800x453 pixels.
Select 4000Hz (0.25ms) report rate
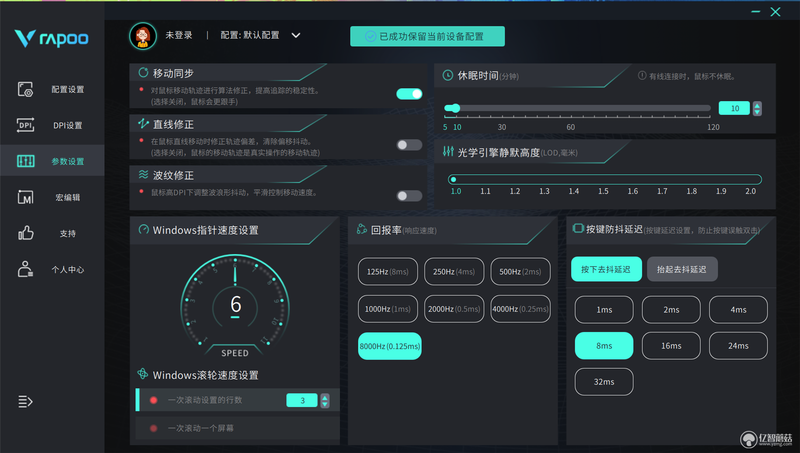tap(520, 309)
